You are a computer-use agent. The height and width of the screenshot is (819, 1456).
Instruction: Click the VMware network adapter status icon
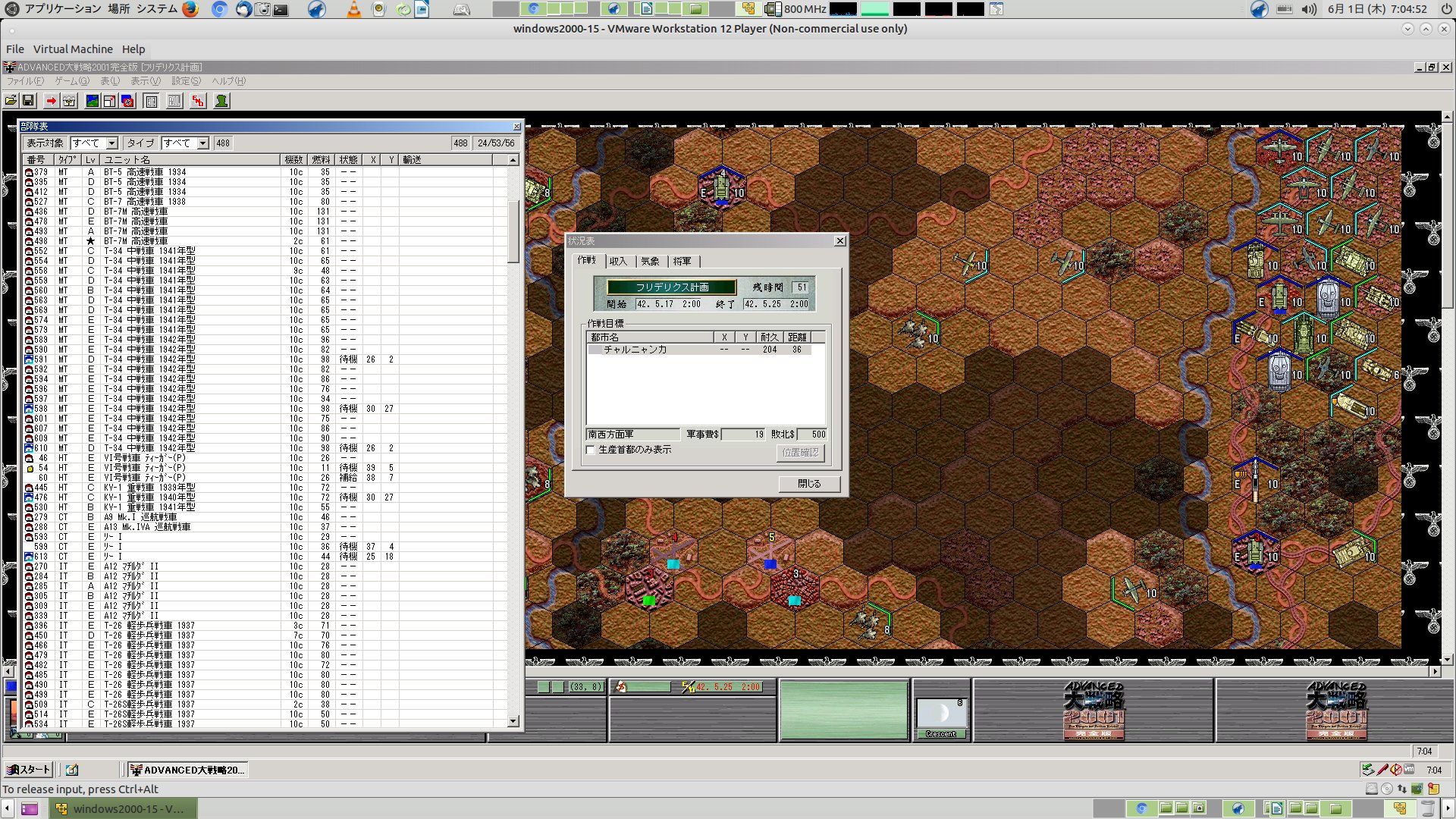(x=1402, y=789)
